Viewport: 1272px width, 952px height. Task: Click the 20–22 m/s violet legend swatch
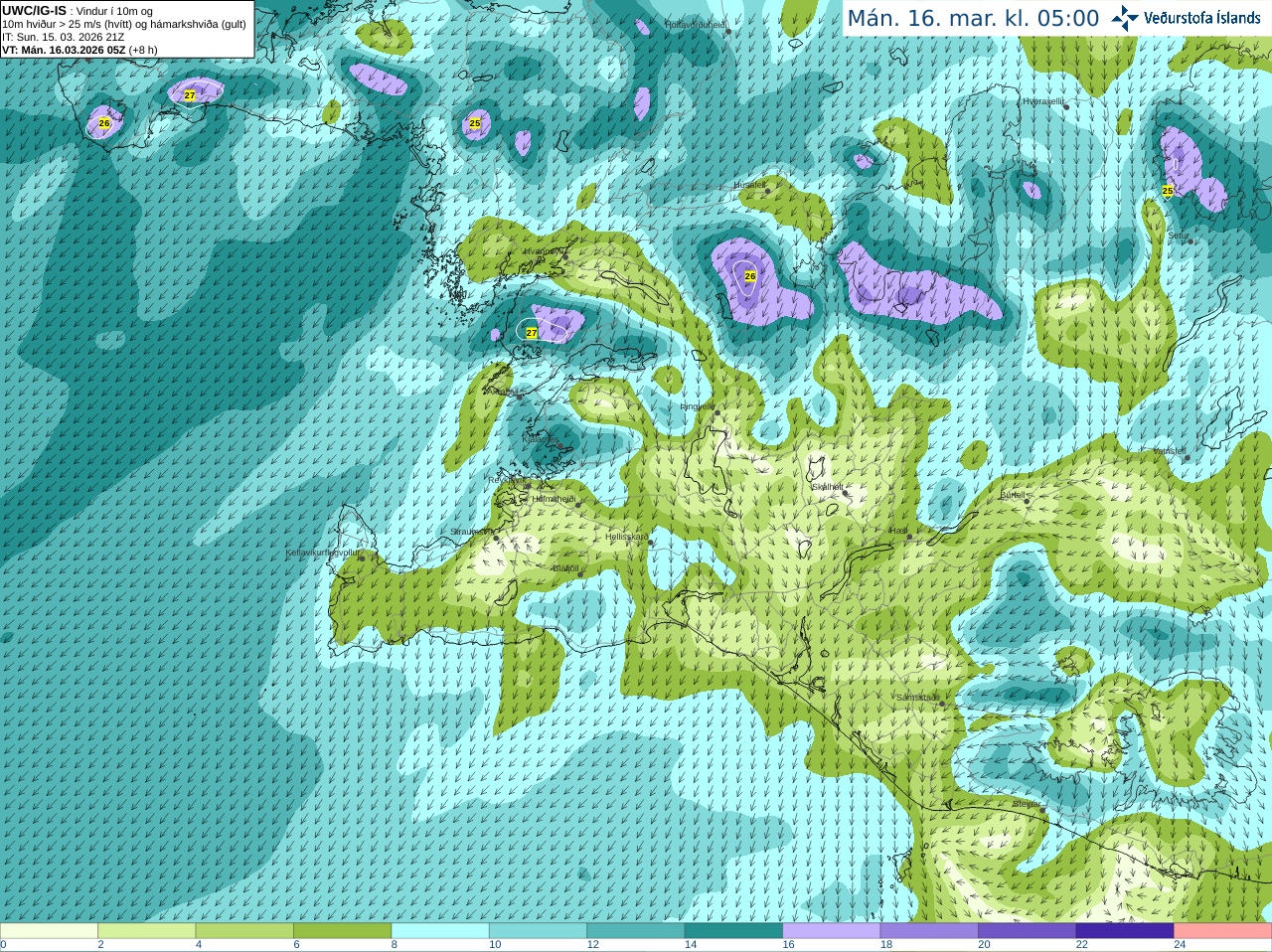coord(1028,931)
